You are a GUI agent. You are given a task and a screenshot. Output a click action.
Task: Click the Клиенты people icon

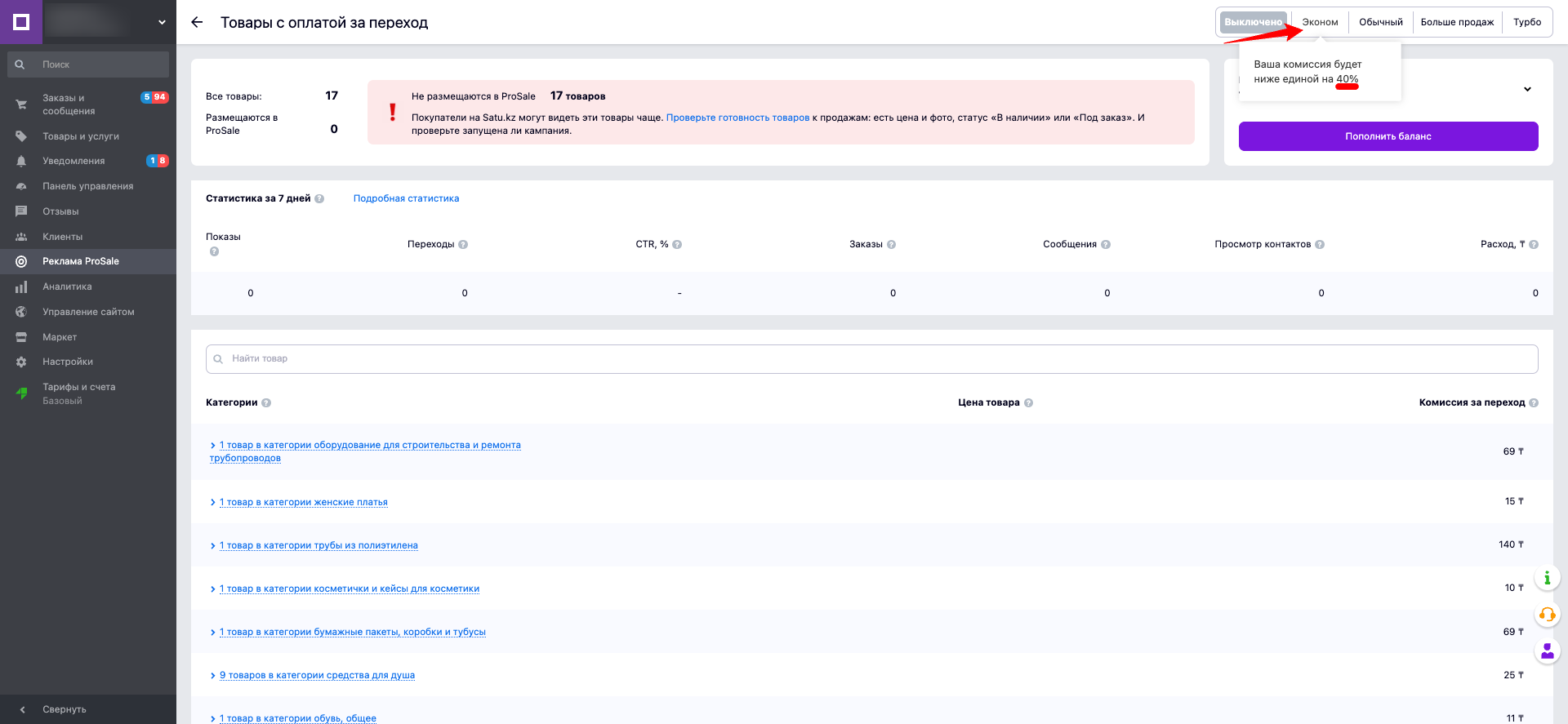coord(21,237)
